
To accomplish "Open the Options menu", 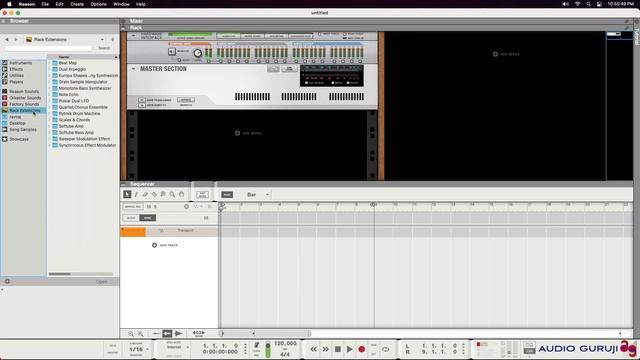I will (98, 4).
